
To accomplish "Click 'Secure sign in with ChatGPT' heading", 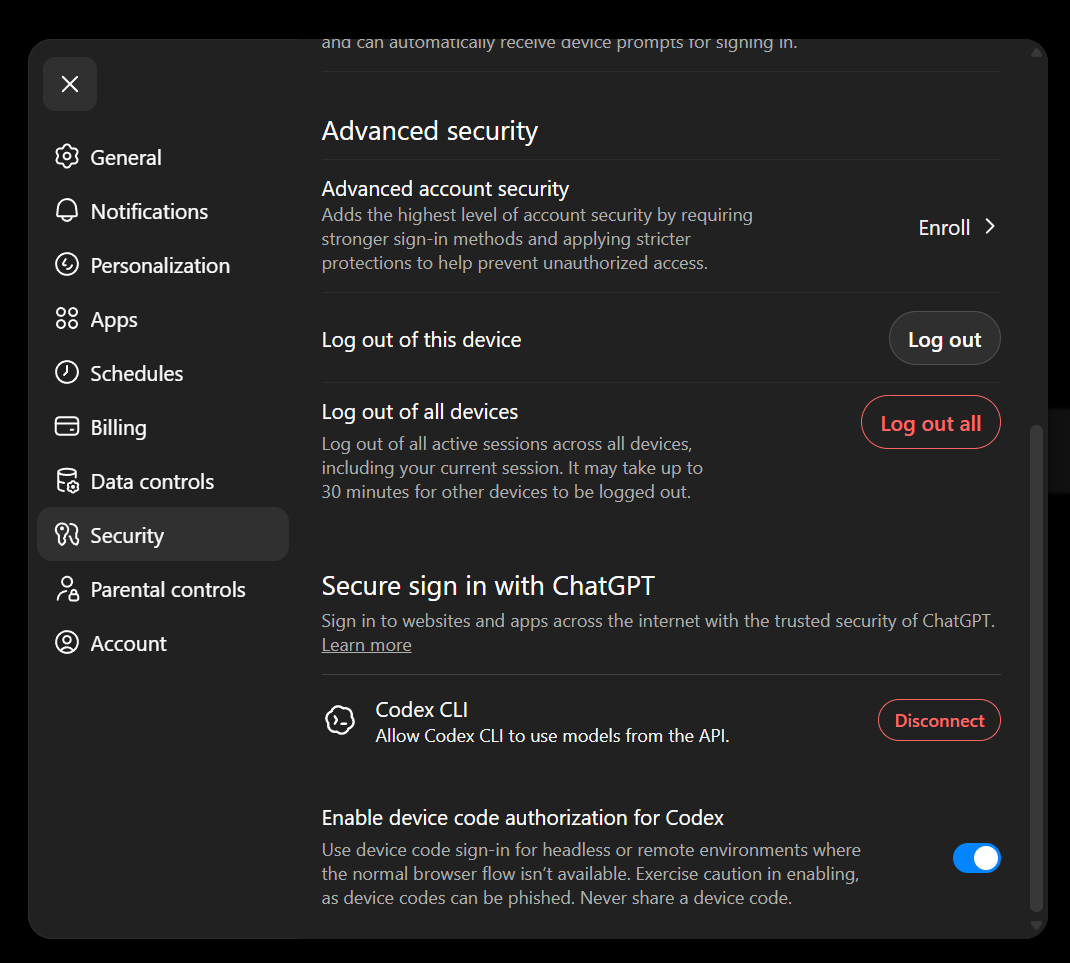I will pyautogui.click(x=488, y=586).
